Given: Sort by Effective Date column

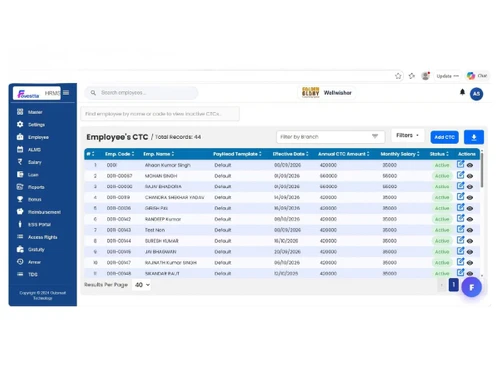Looking at the screenshot, I should click(x=290, y=154).
